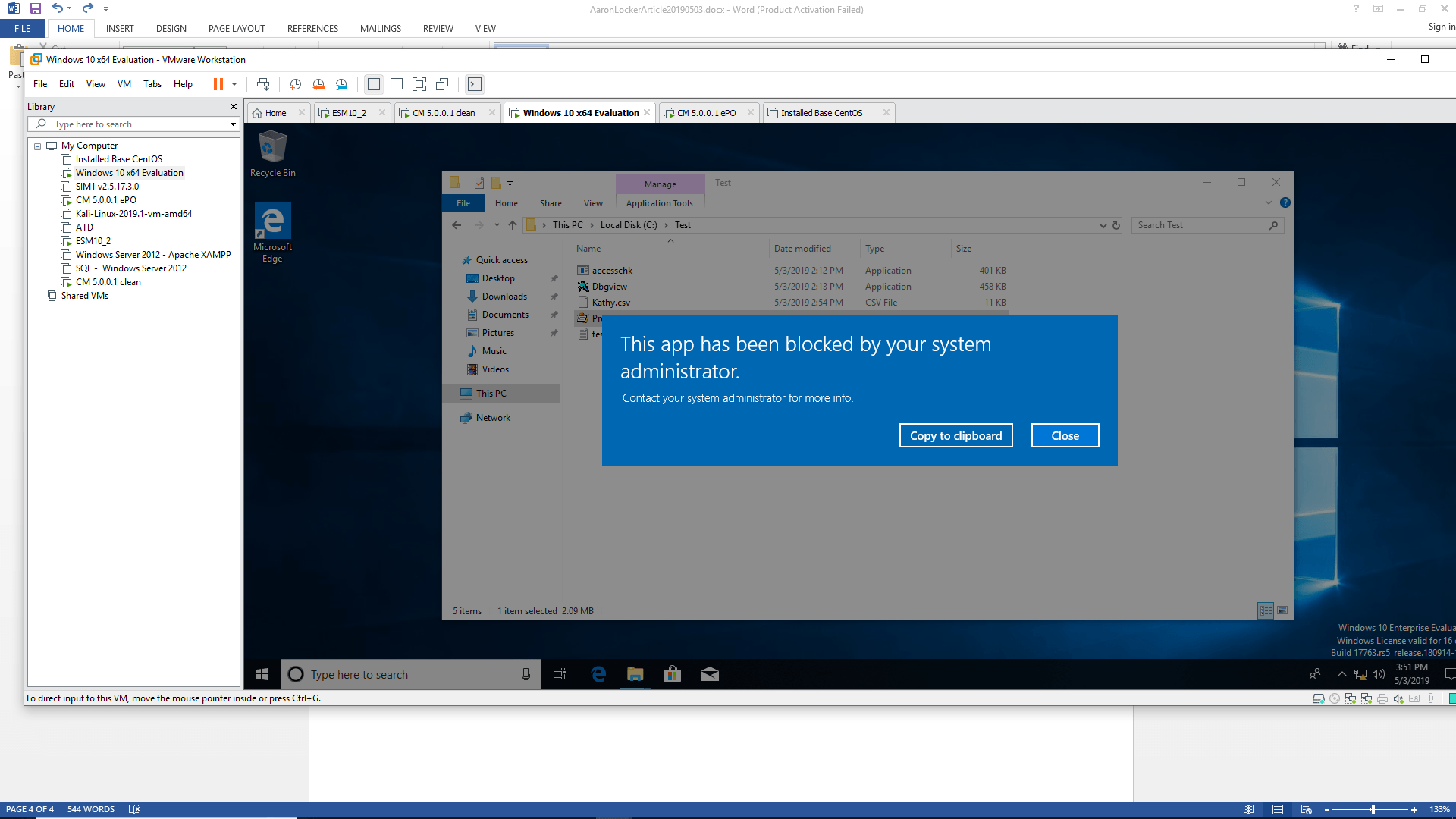Click the take snapshot icon in VMware toolbar
1456x819 pixels.
(296, 84)
